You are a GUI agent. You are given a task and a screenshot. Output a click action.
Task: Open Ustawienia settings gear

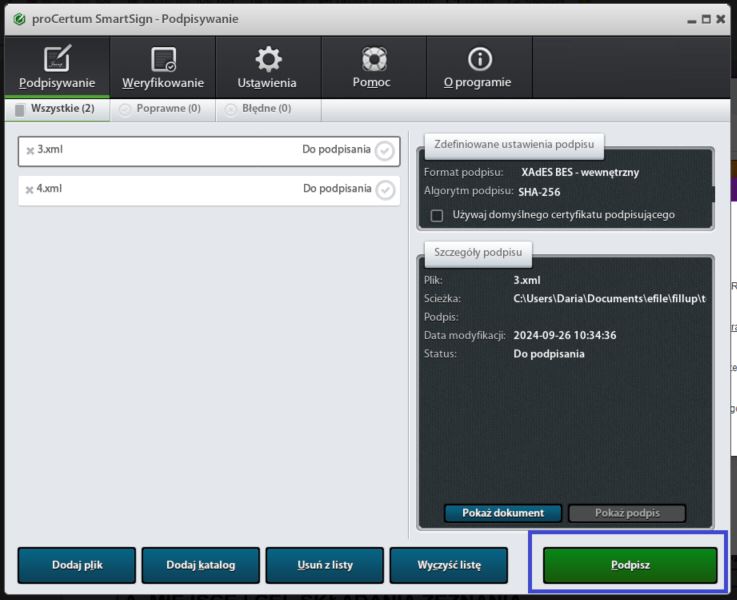(268, 67)
